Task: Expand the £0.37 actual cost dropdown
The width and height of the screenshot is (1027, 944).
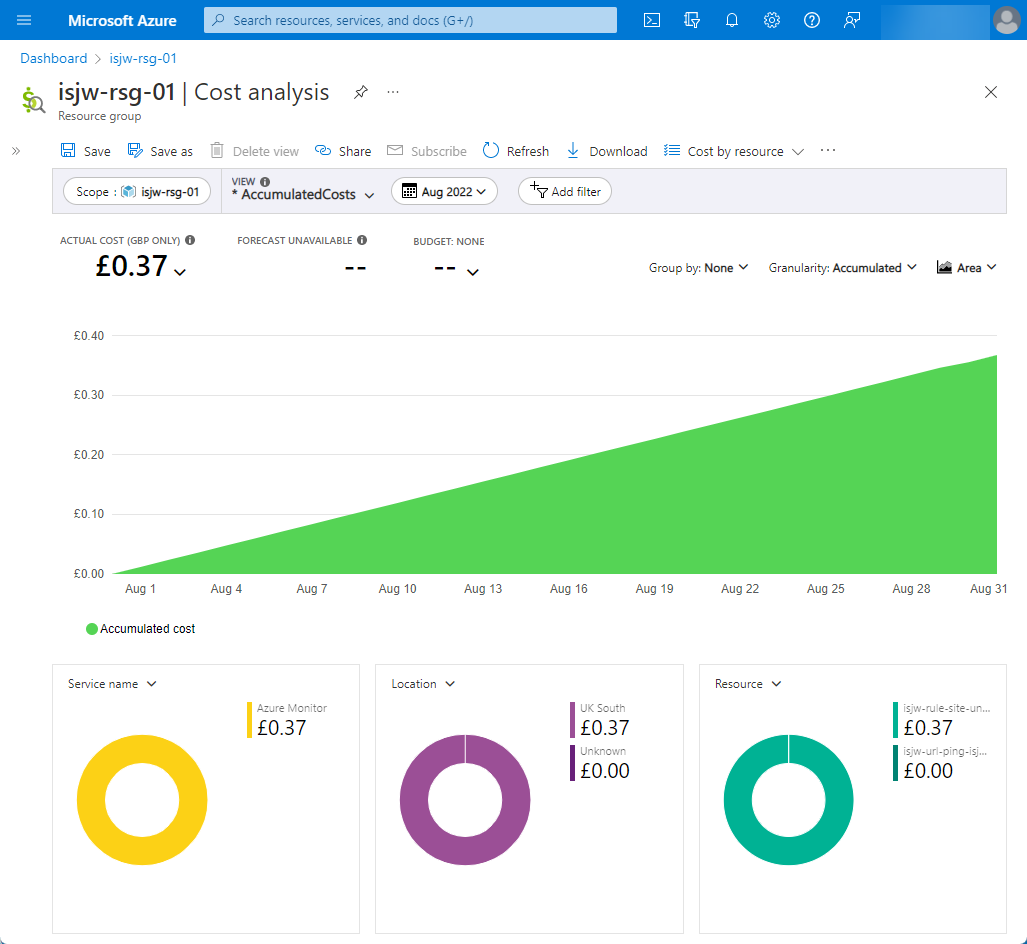Action: [180, 272]
